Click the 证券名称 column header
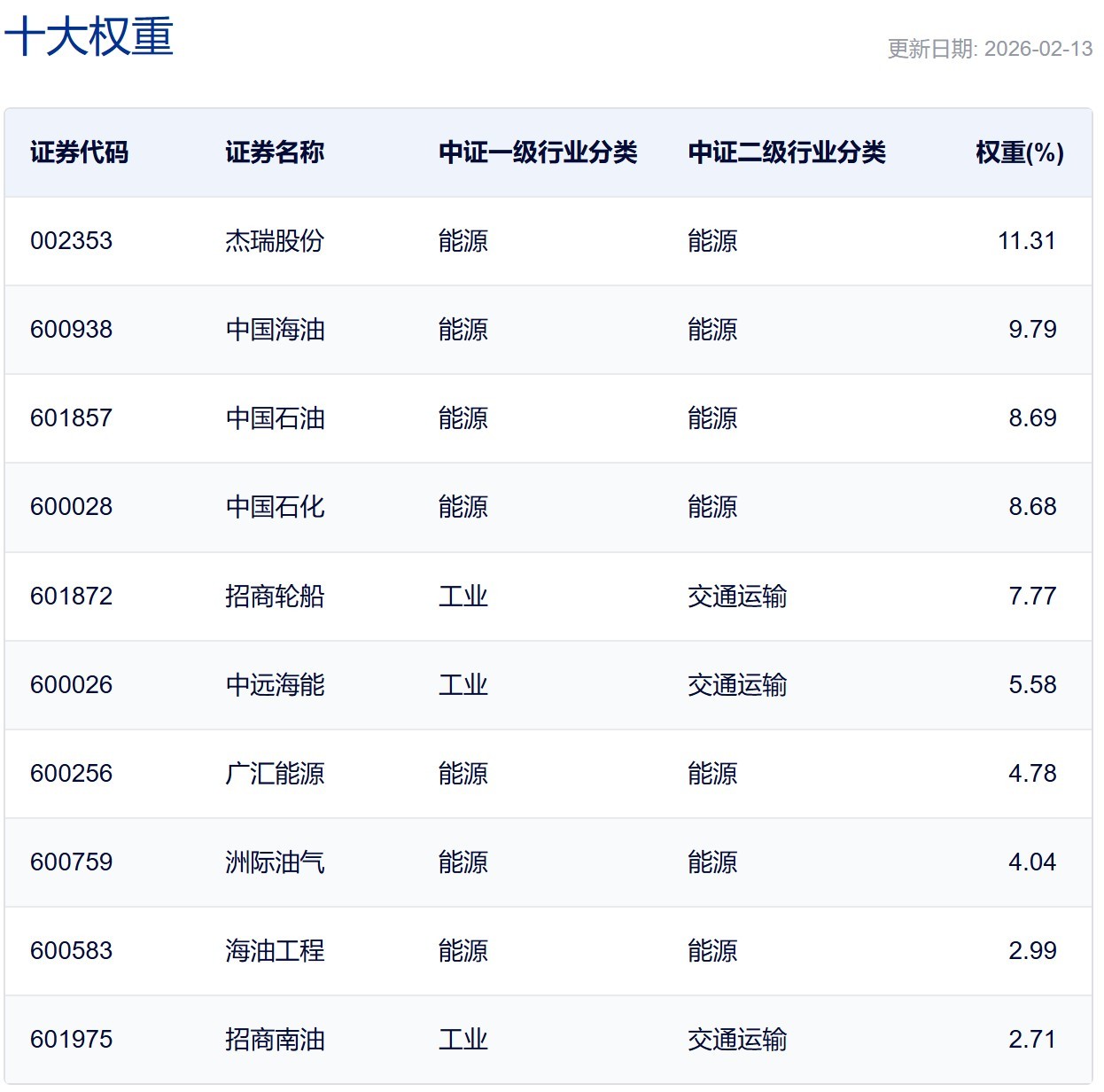The image size is (1104, 1092). pos(275,152)
